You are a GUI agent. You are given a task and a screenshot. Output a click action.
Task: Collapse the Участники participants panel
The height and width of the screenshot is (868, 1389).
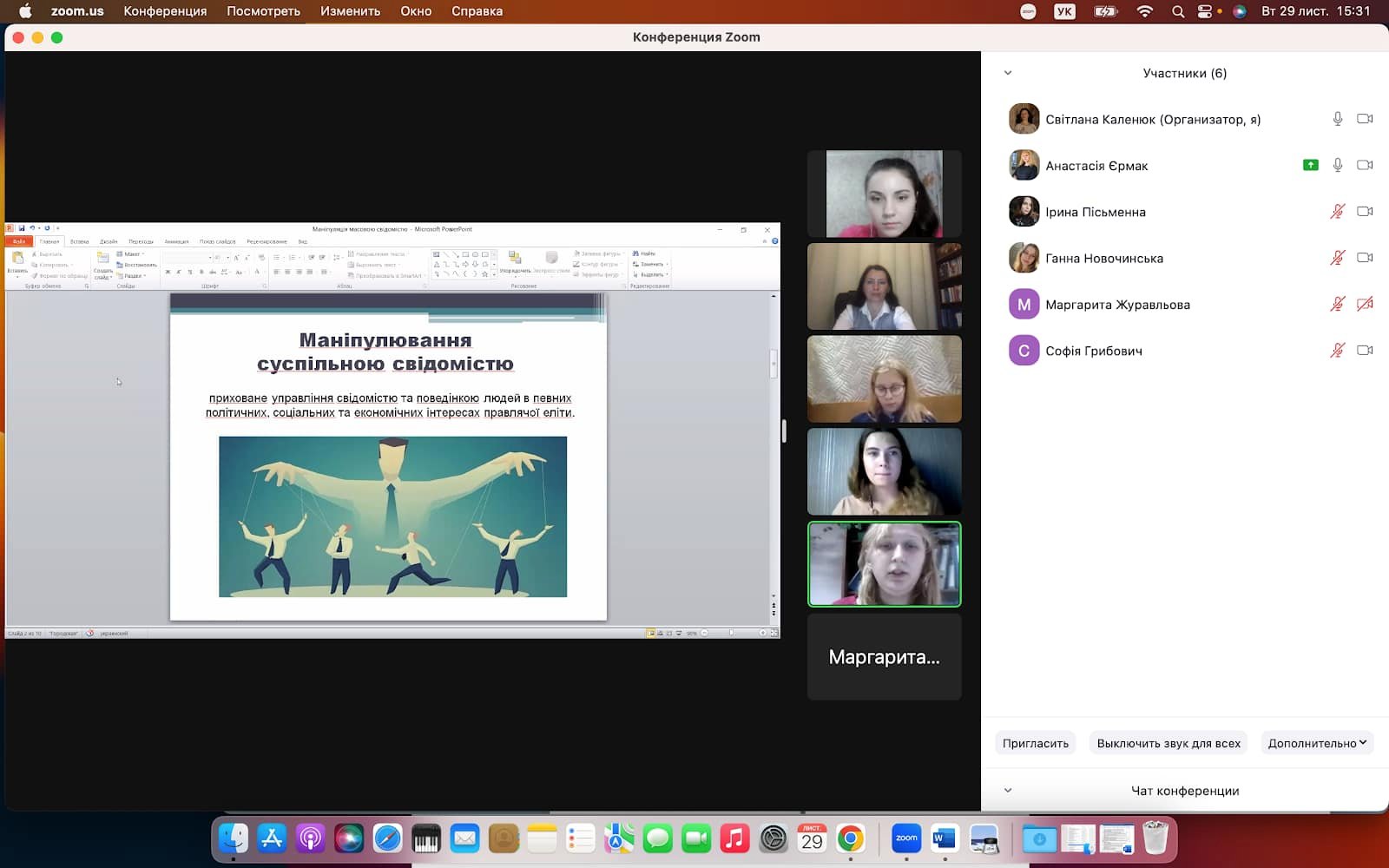point(1008,73)
